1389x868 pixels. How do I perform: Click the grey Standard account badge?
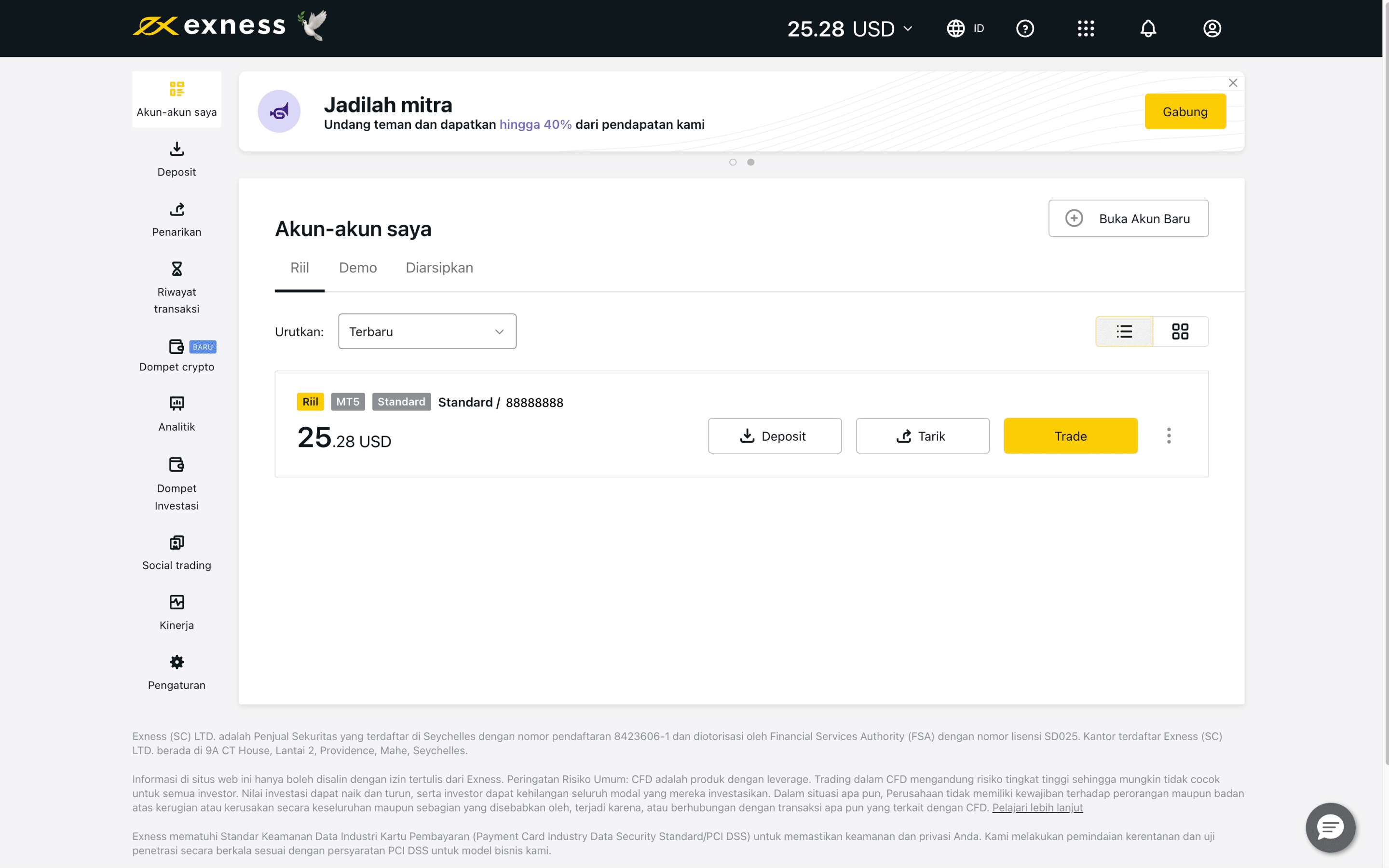[x=401, y=402]
